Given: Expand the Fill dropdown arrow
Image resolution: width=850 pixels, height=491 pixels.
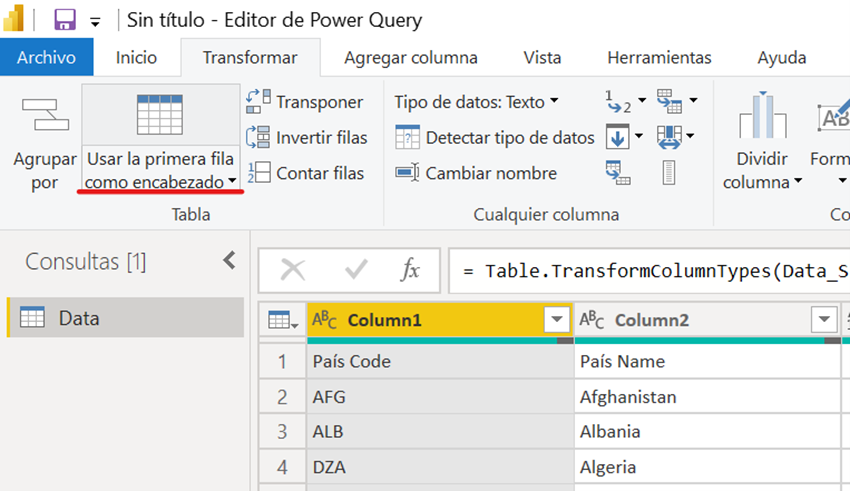Looking at the screenshot, I should coord(639,136).
